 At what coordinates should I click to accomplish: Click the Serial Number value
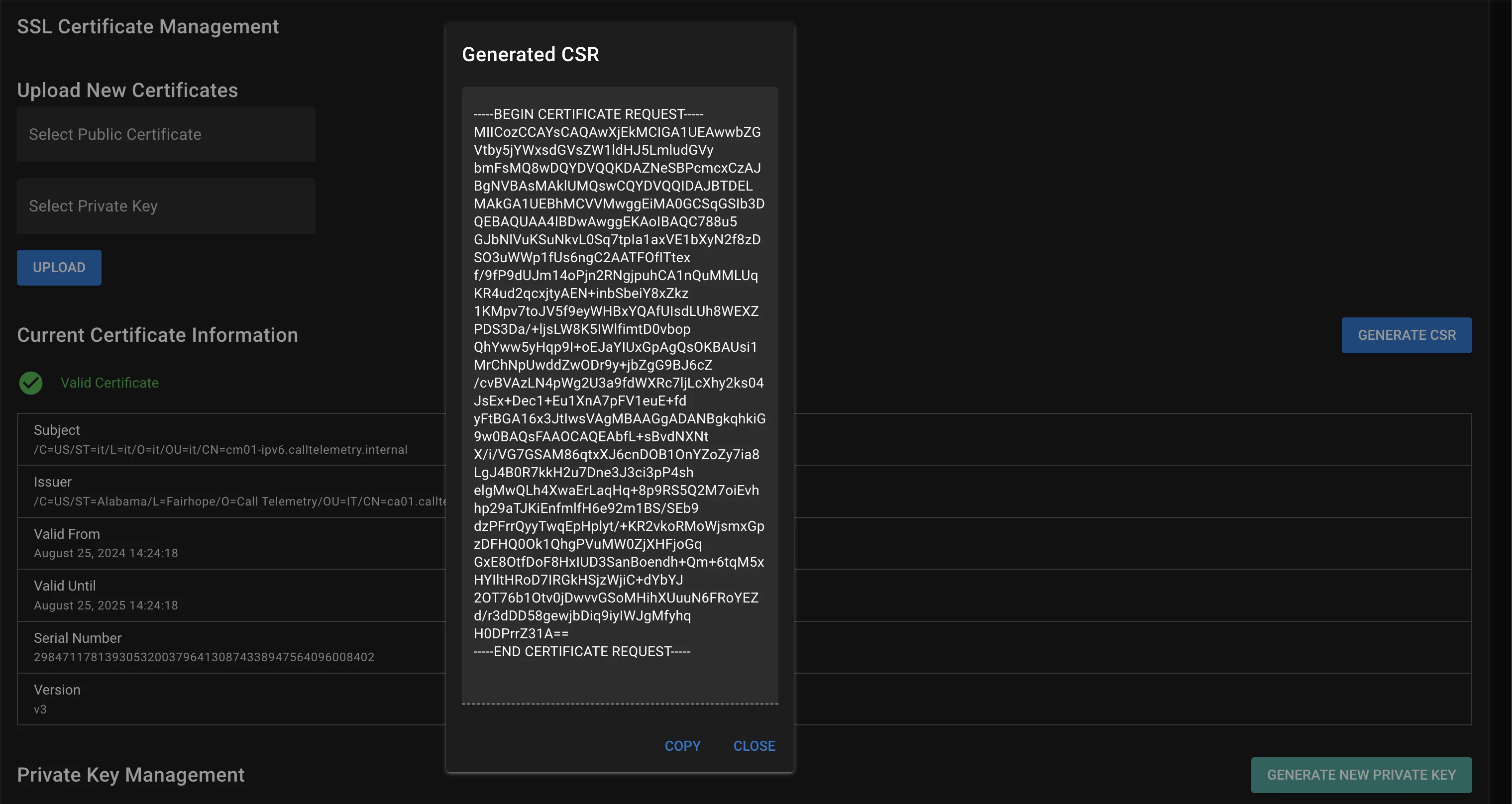pos(204,657)
